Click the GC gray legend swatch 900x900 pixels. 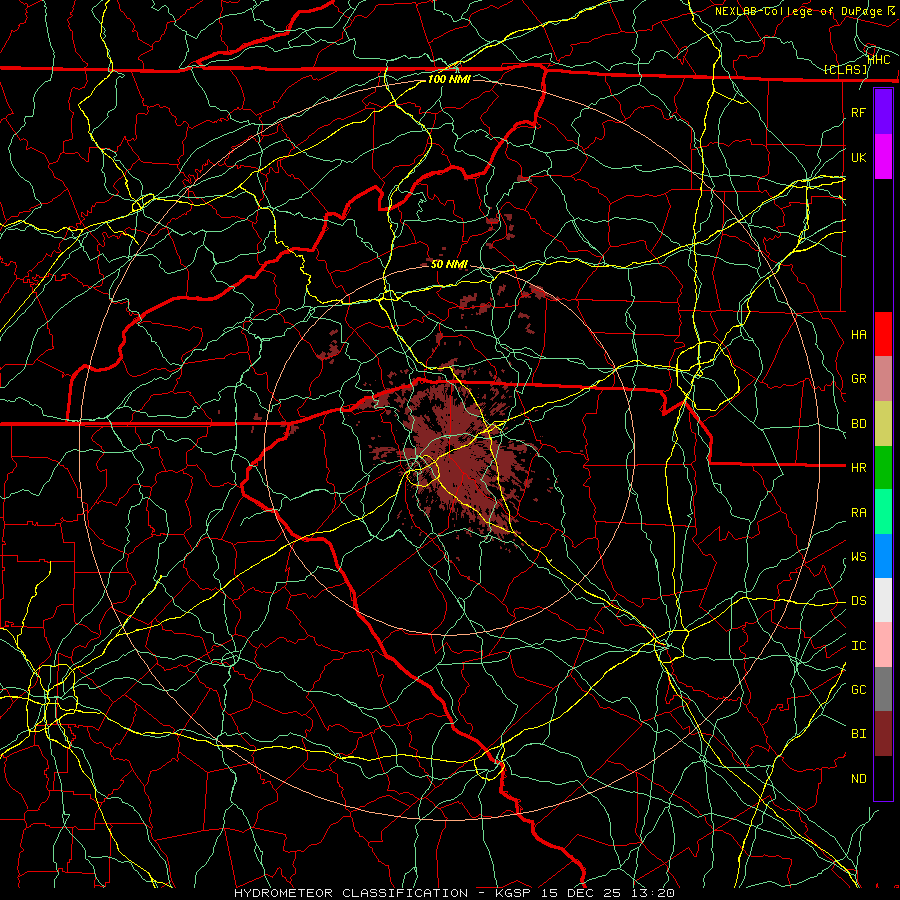883,689
